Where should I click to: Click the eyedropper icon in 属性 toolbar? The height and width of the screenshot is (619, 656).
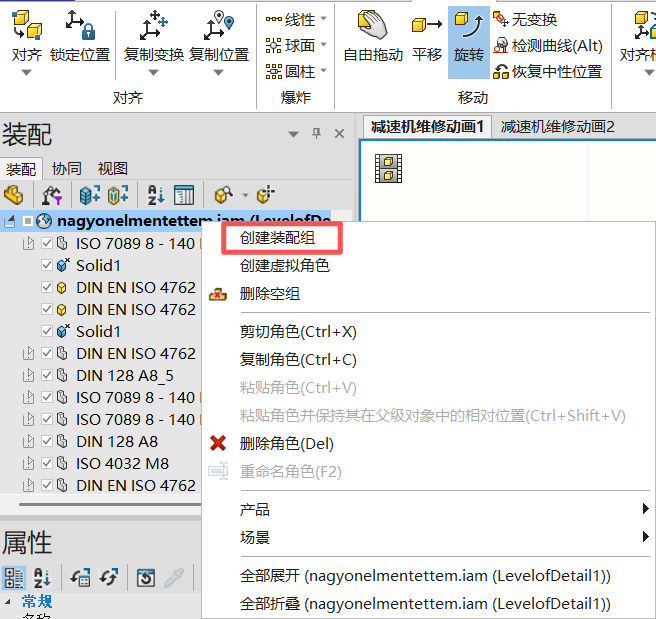point(174,578)
